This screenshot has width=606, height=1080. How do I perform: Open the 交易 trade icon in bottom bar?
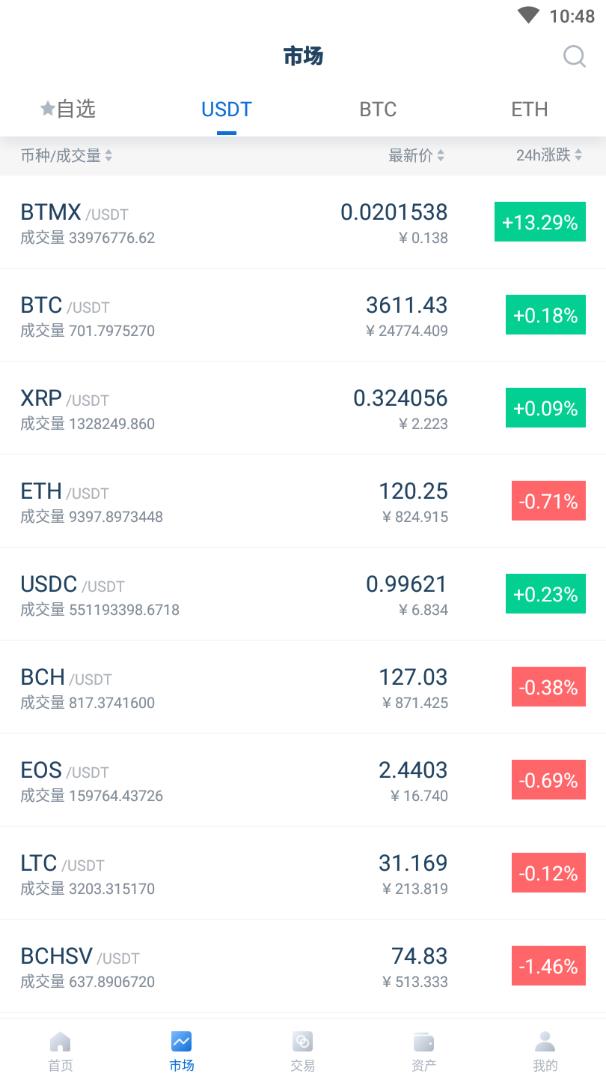[303, 1041]
